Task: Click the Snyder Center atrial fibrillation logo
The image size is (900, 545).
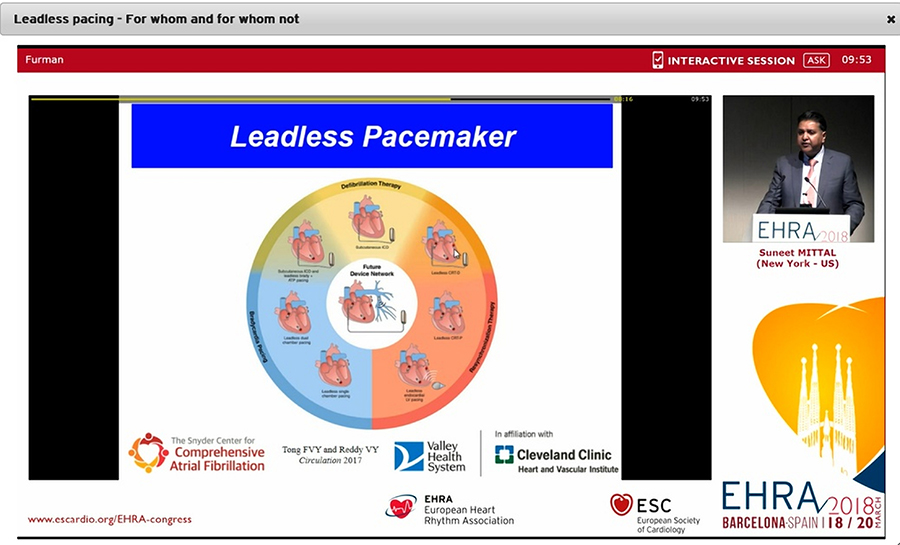Action: 197,453
